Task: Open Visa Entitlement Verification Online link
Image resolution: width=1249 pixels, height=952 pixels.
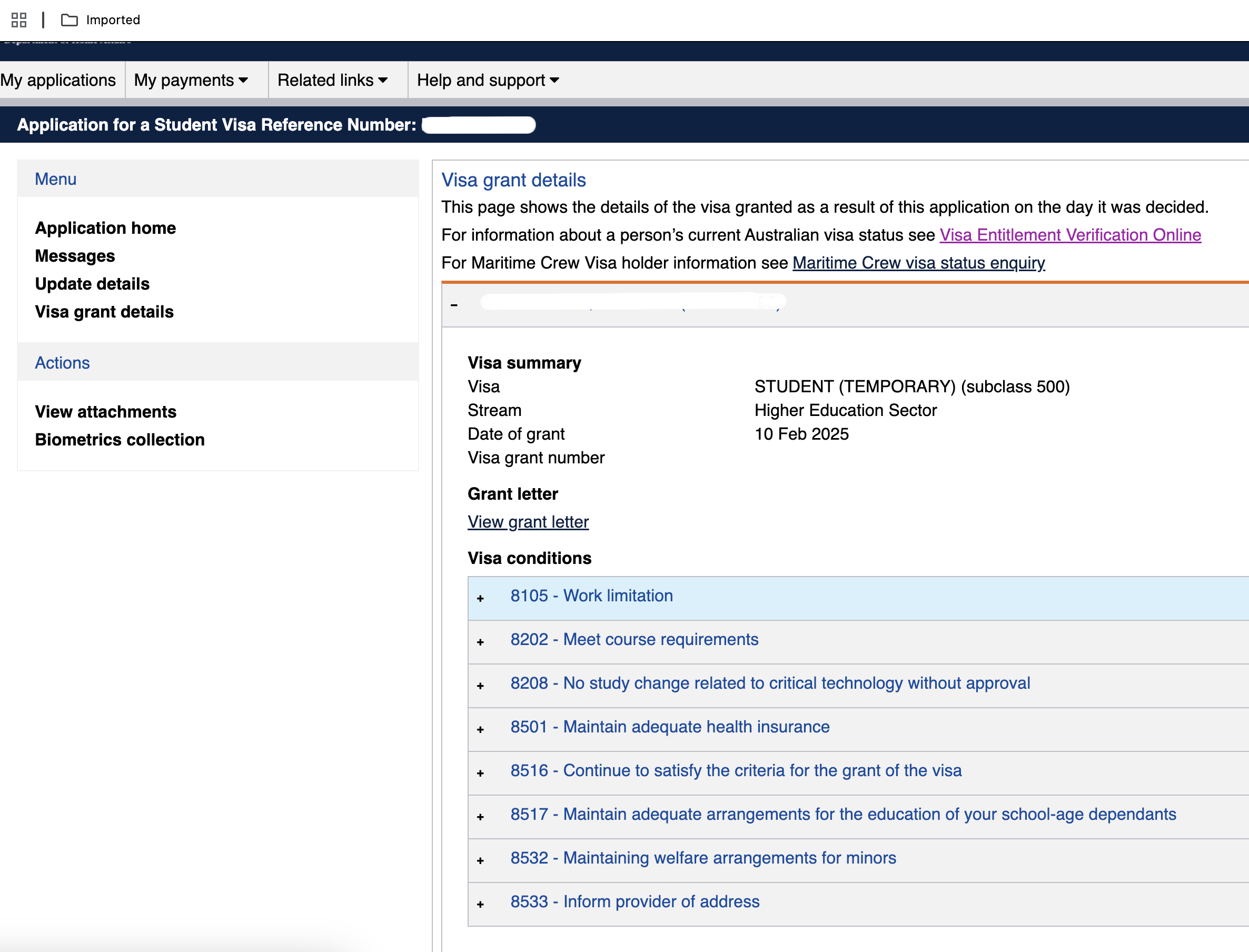Action: click(1070, 235)
